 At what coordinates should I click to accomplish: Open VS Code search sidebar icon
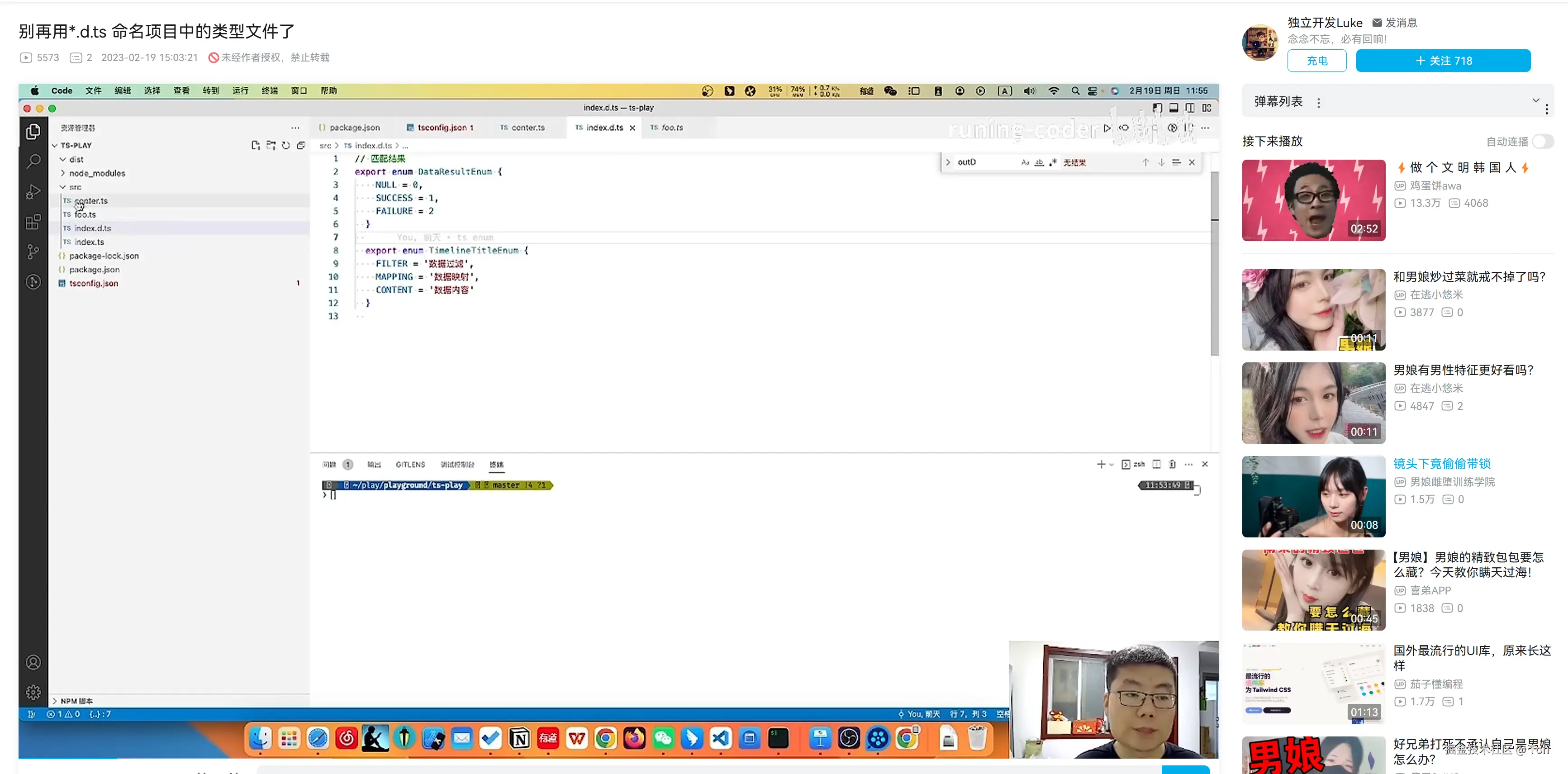[33, 161]
